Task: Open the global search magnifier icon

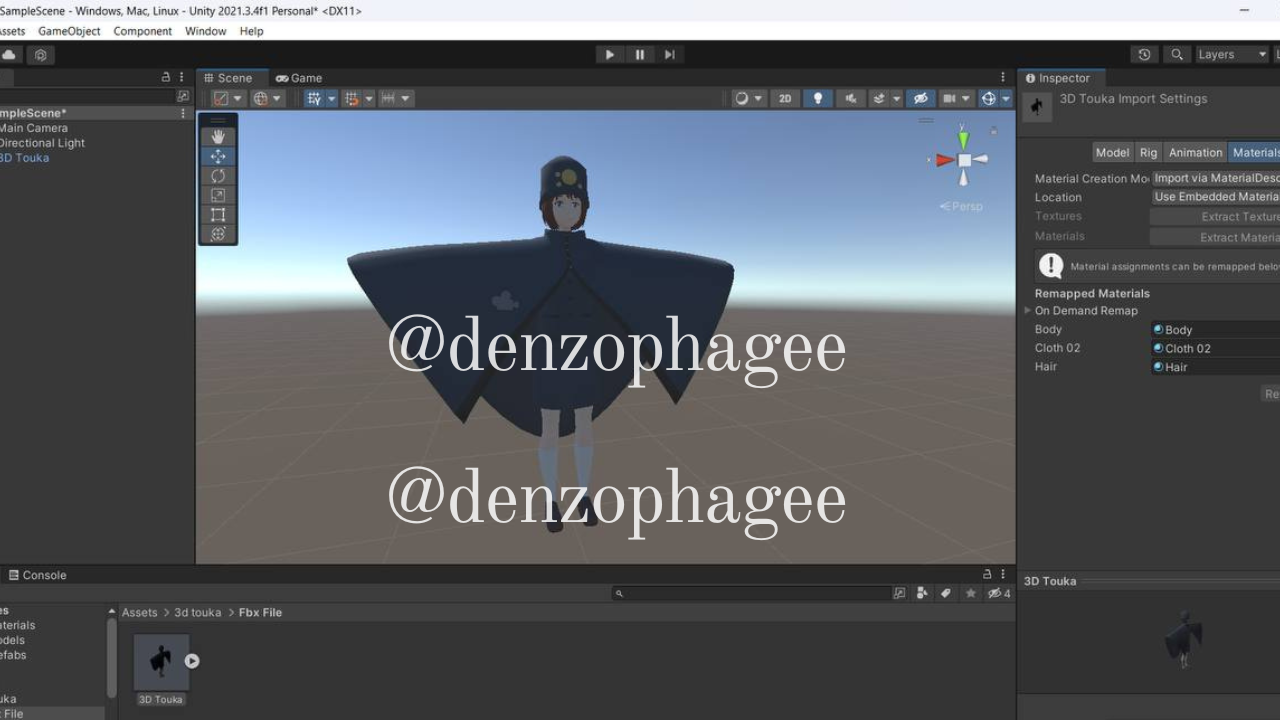Action: pos(1177,54)
